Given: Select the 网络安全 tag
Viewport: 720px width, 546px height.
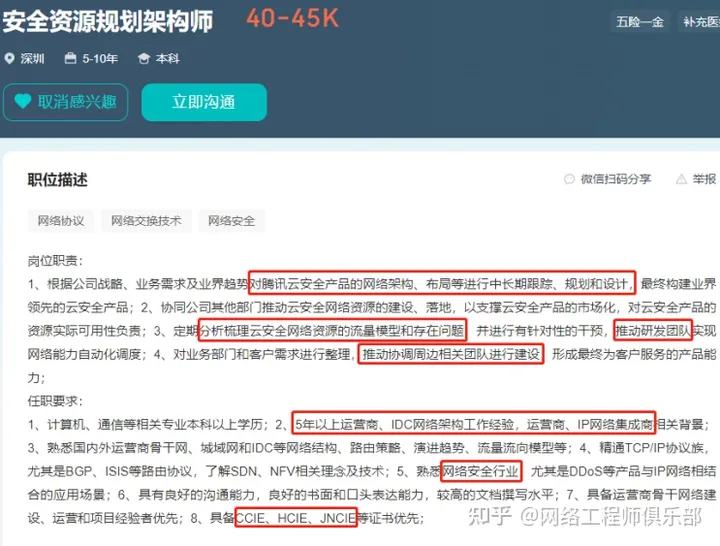Looking at the screenshot, I should [231, 221].
